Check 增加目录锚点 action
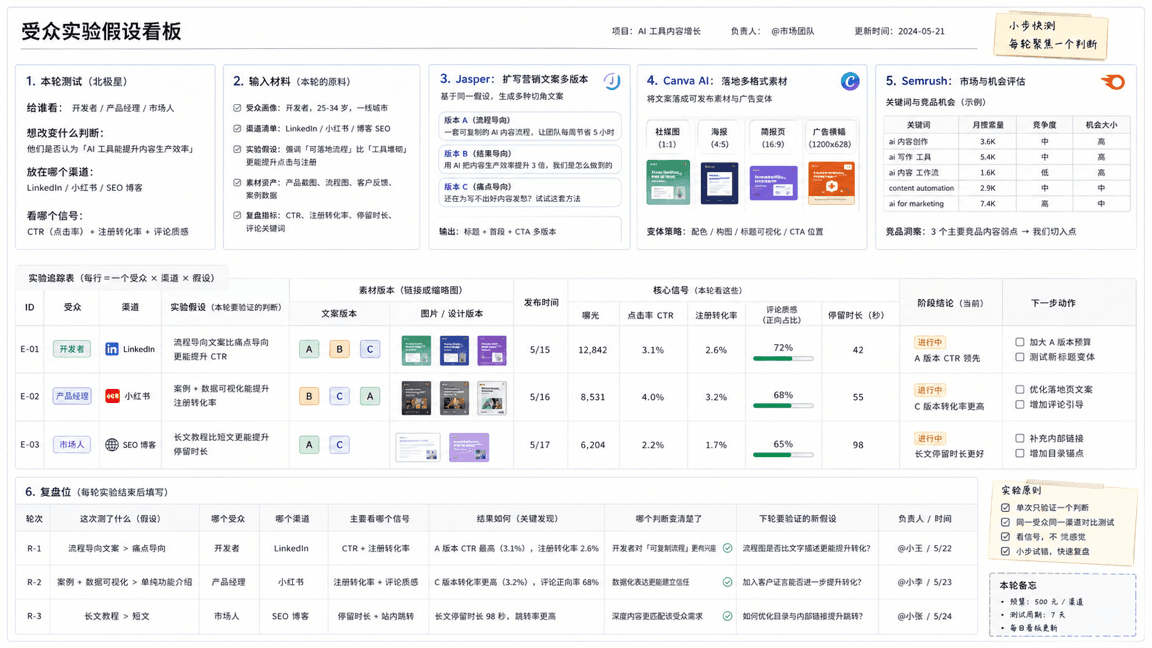The height and width of the screenshot is (648, 1152). 1020,453
